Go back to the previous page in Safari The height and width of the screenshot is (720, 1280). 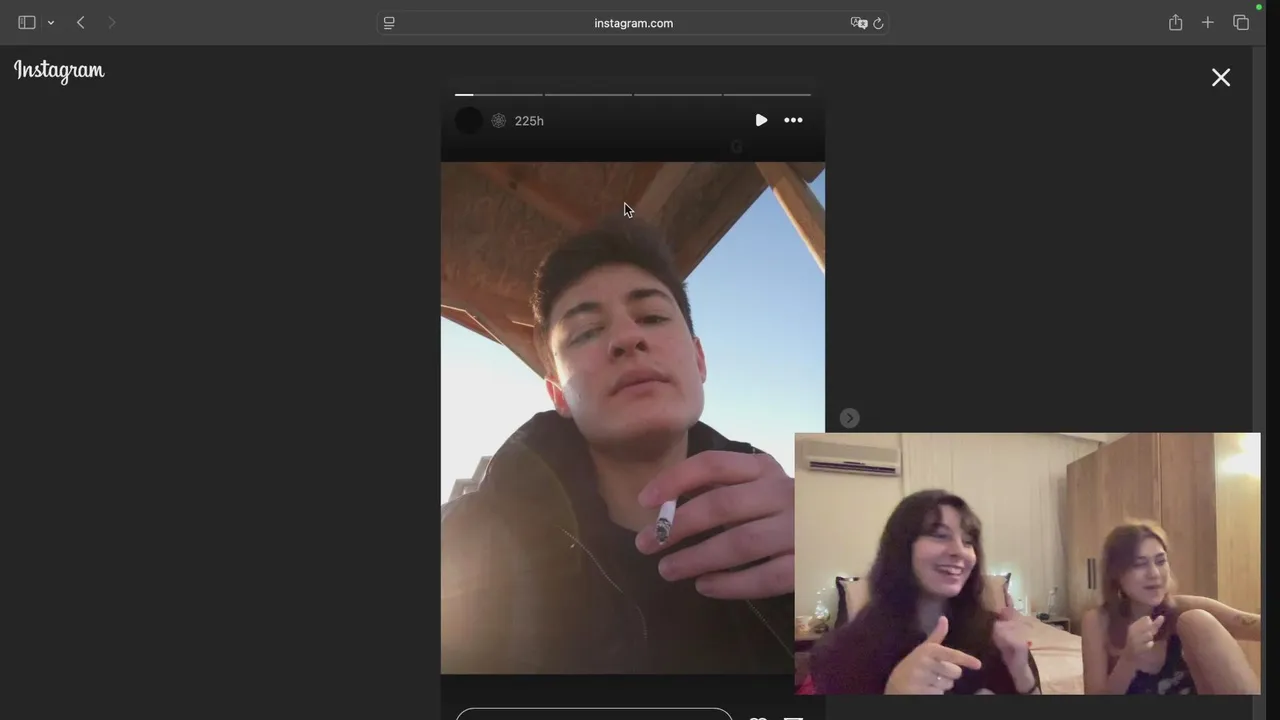point(81,22)
